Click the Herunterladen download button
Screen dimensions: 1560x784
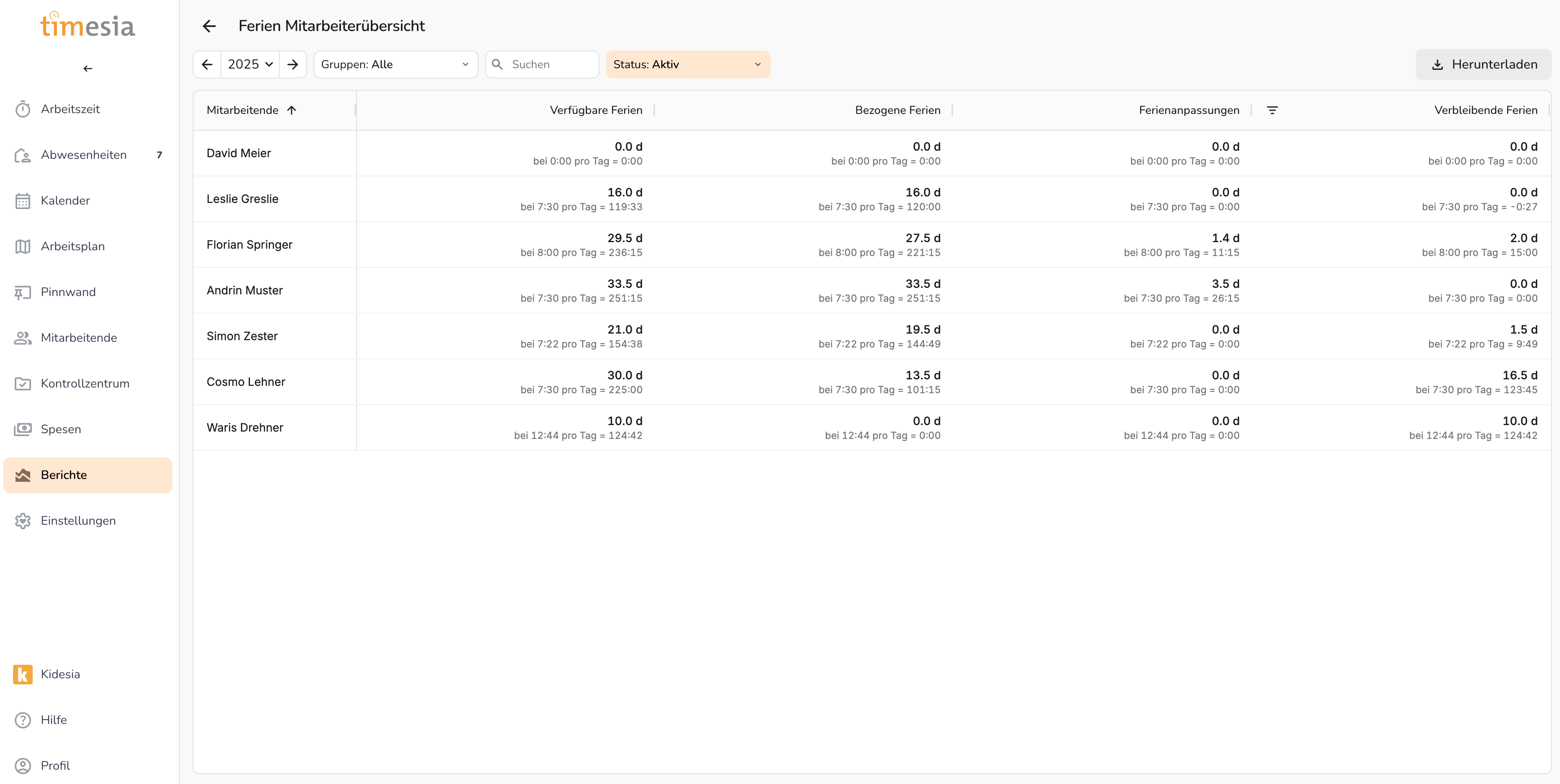pyautogui.click(x=1483, y=64)
